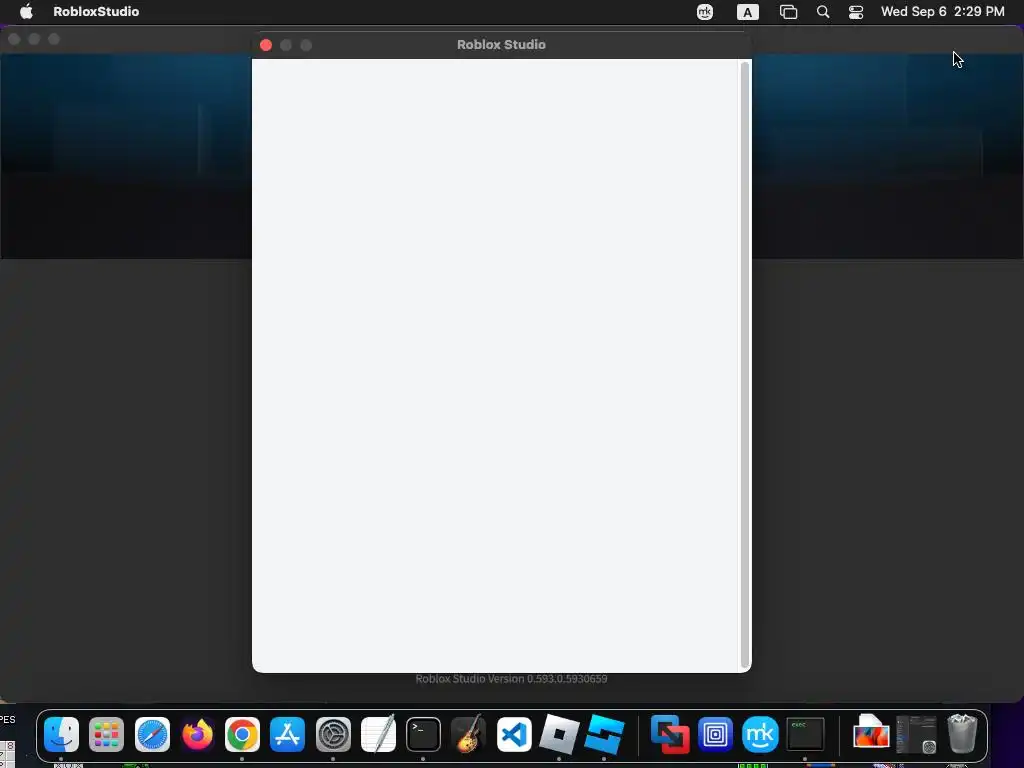Launch Visual Studio Code from the Dock
Image resolution: width=1024 pixels, height=768 pixels.
coord(514,734)
